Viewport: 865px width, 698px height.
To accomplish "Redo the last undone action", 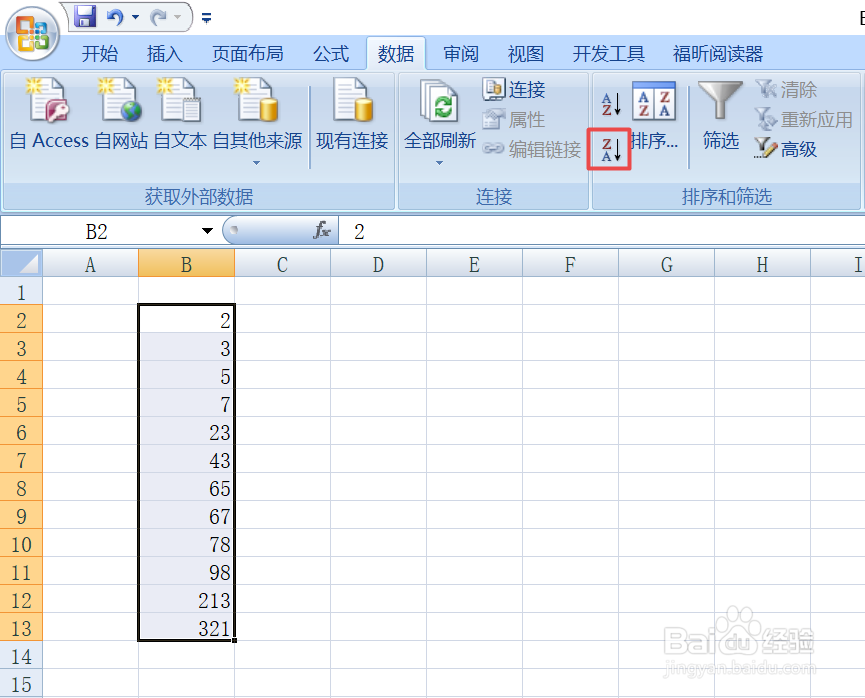I will coord(158,17).
